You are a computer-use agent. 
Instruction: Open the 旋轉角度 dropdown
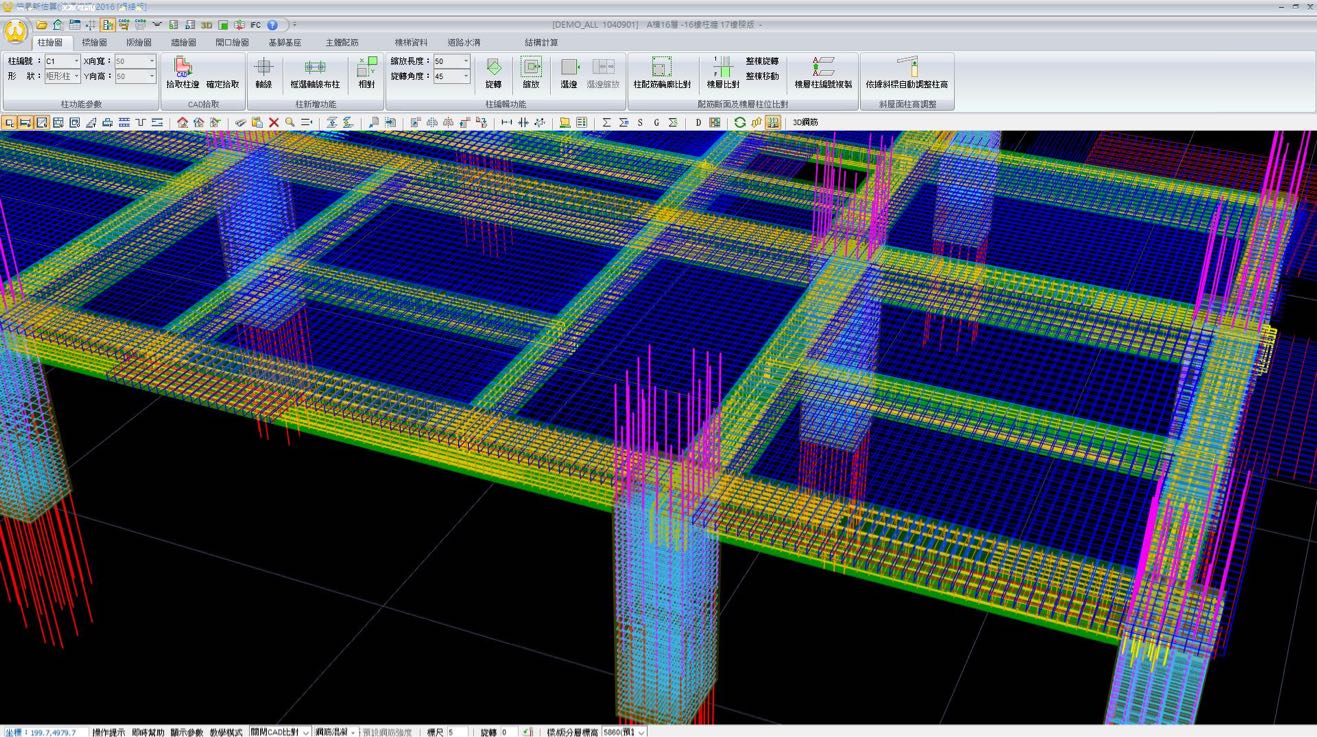(x=465, y=76)
